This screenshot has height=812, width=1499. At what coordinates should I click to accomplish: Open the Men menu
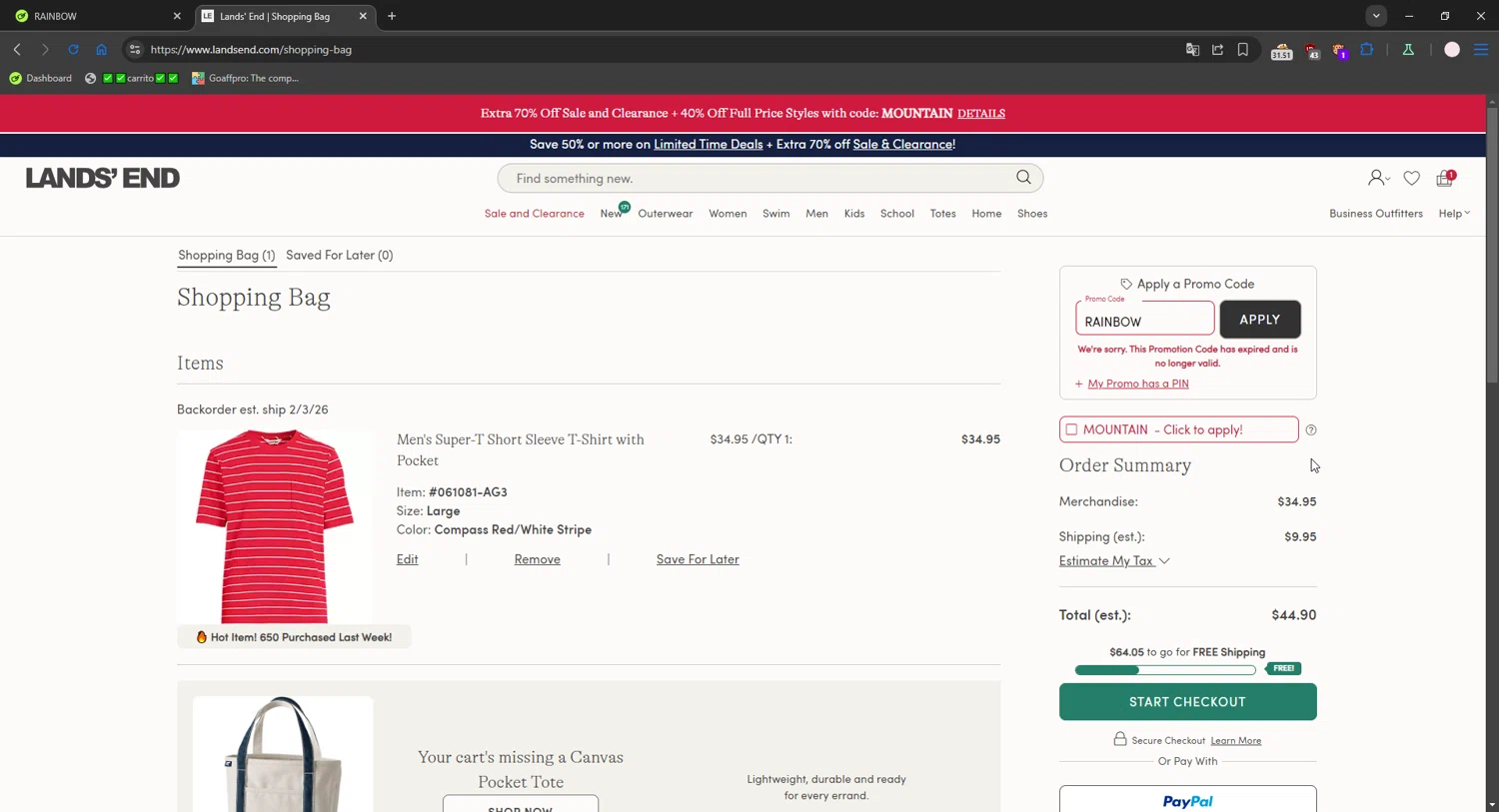coord(816,213)
